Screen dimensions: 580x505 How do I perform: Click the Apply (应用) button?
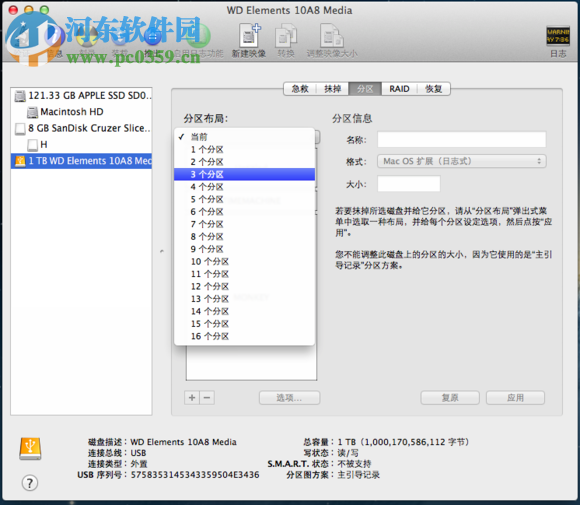[x=515, y=398]
